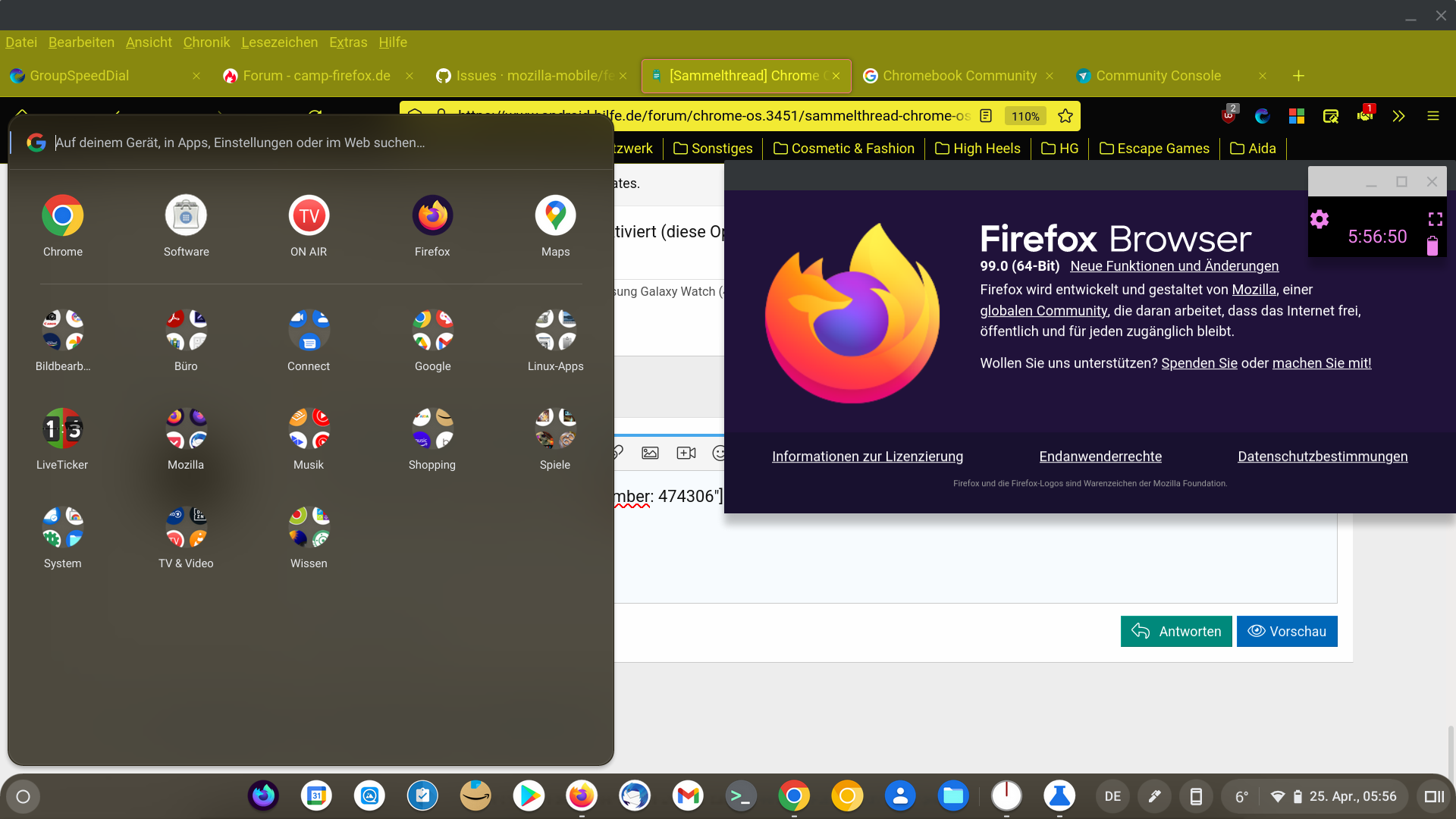Insert image using editor toolbar icon
The height and width of the screenshot is (819, 1456).
(650, 453)
